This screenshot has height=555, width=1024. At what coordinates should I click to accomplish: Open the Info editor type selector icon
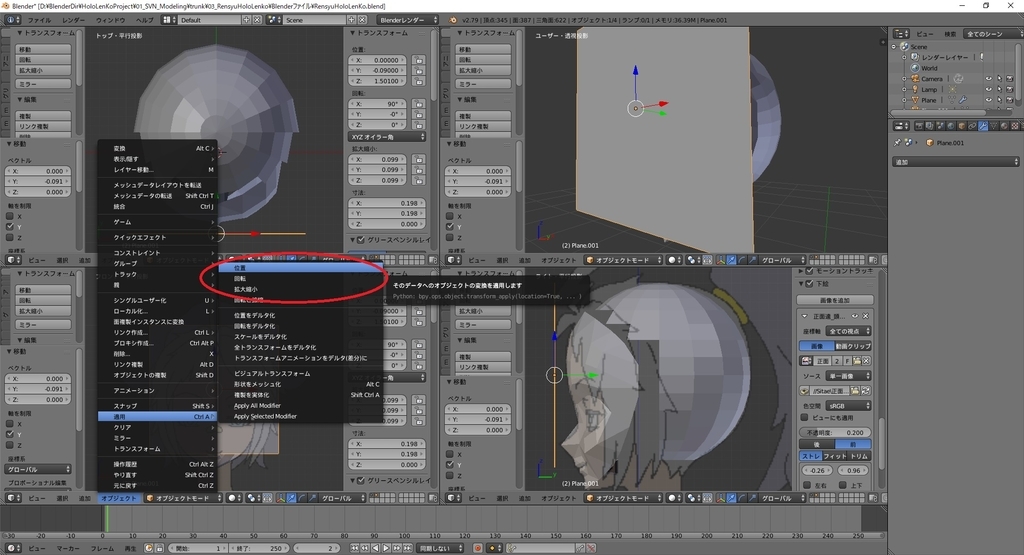tap(11, 20)
